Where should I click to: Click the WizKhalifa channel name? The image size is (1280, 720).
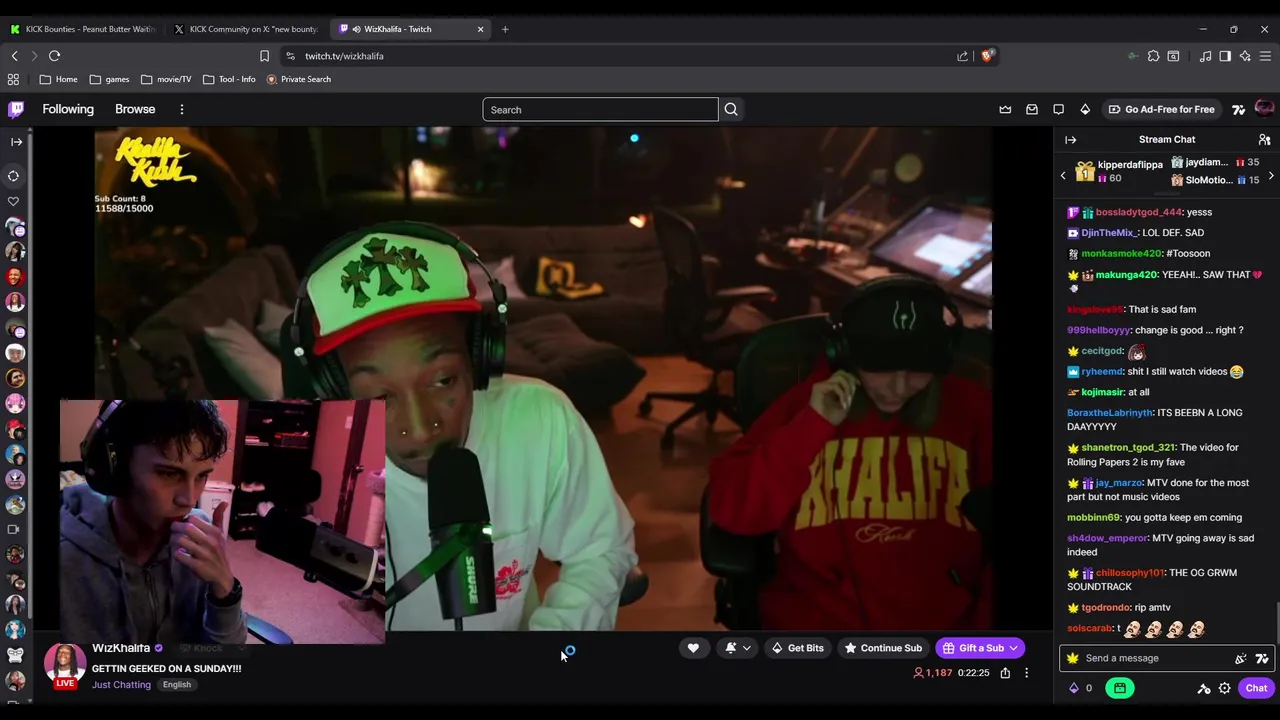click(x=121, y=648)
